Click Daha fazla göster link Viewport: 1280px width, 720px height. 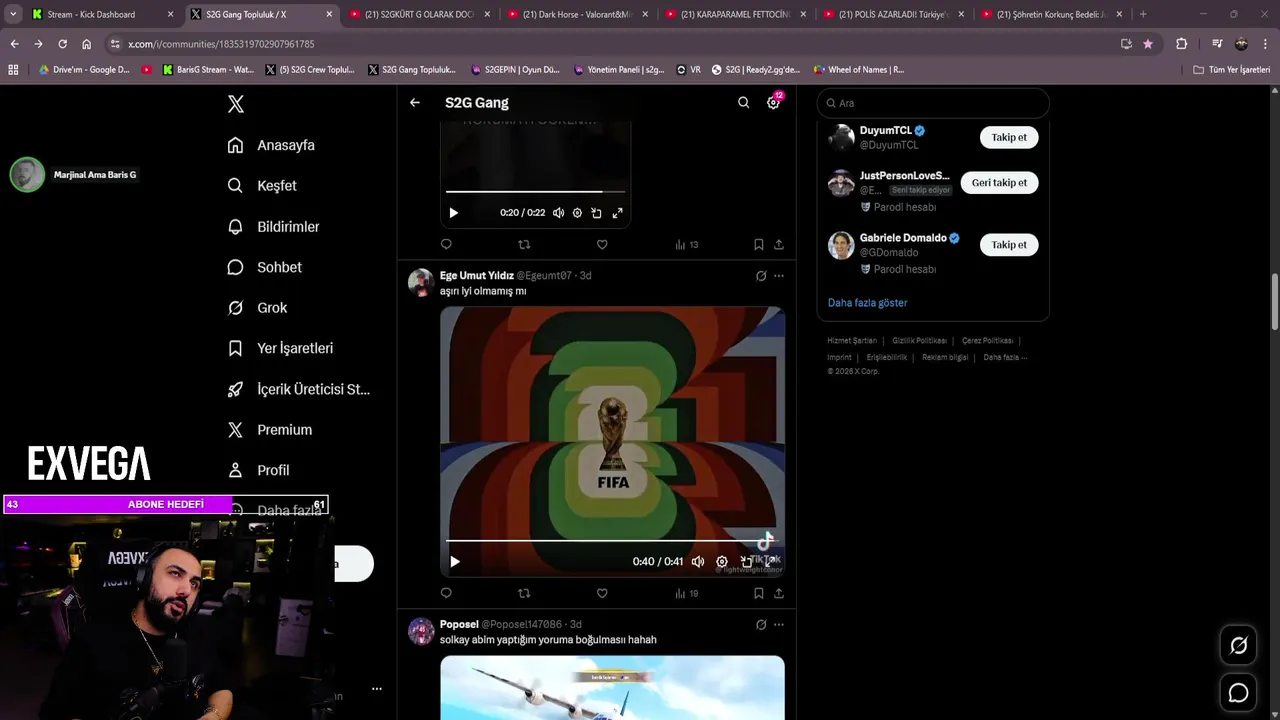pos(867,303)
